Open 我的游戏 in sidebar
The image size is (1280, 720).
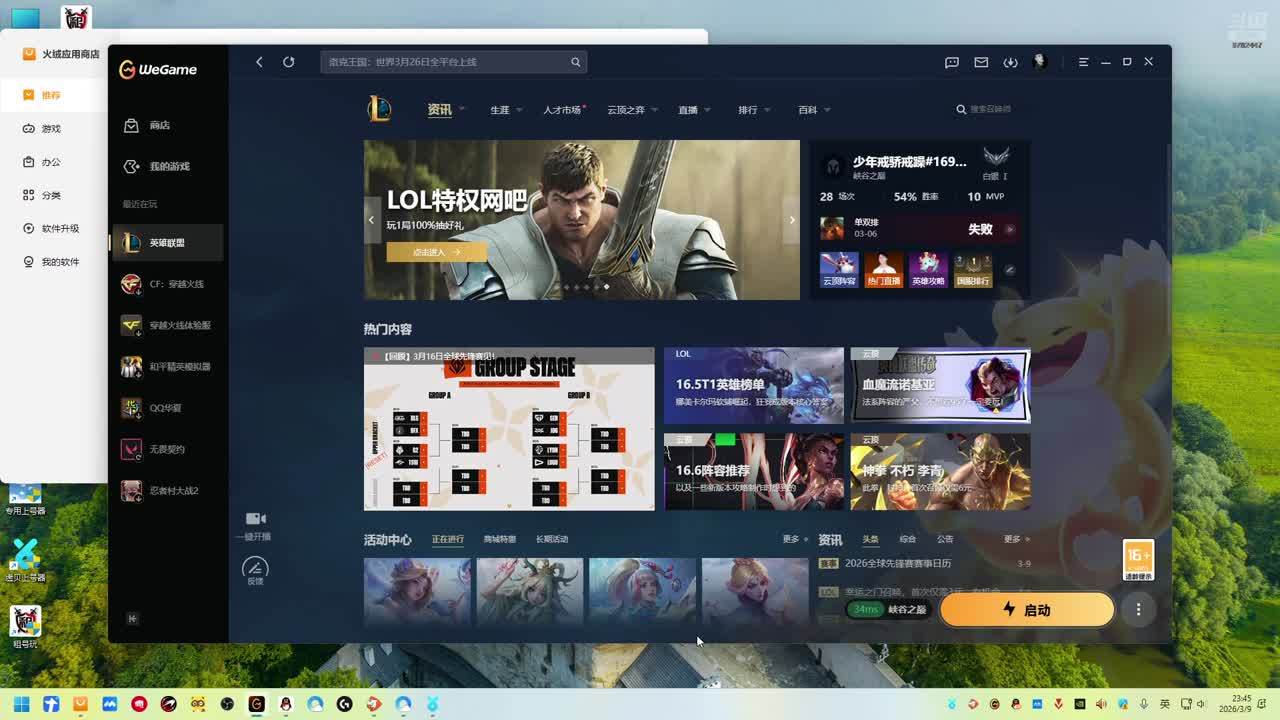click(x=168, y=167)
